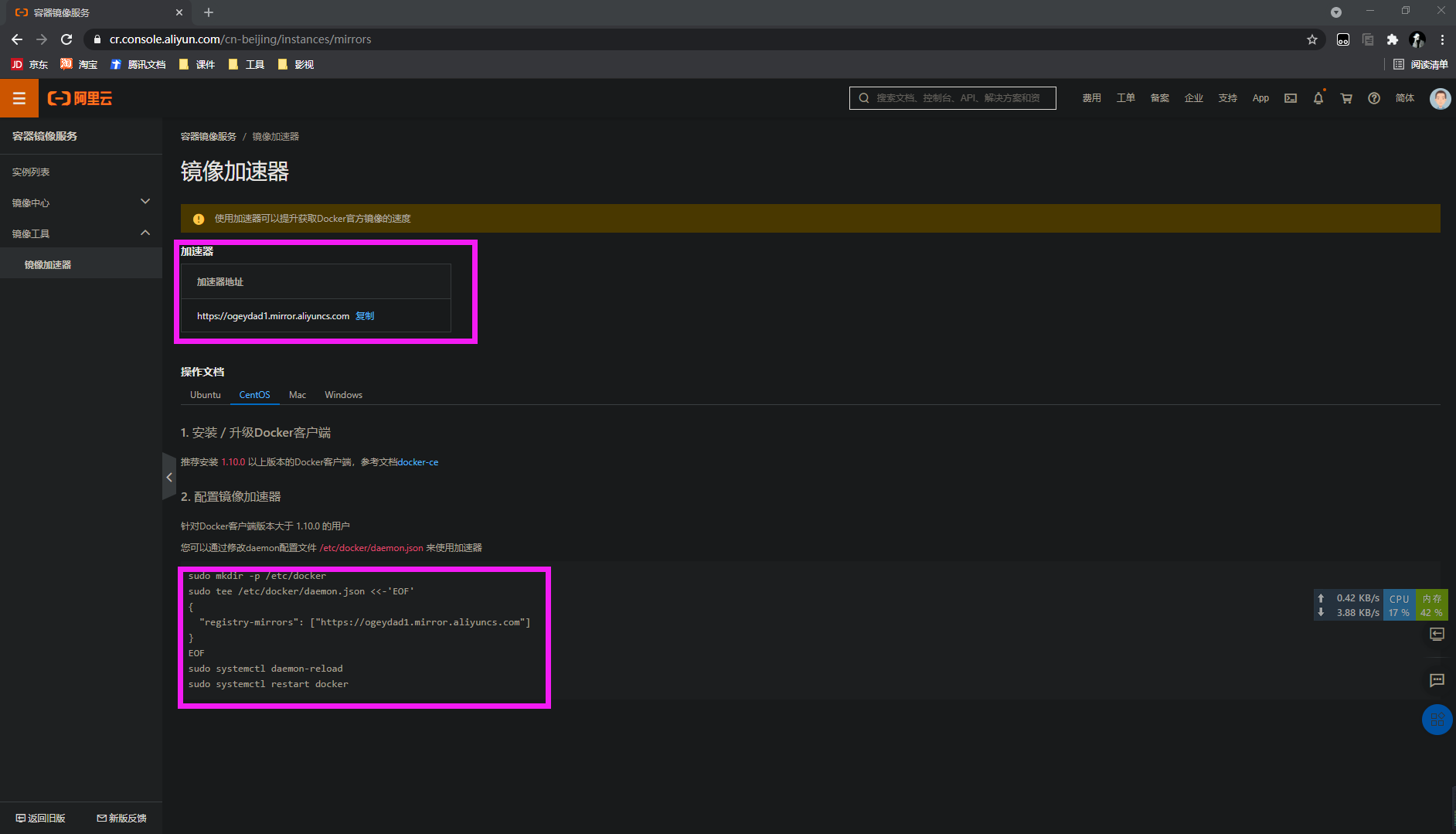The width and height of the screenshot is (1456, 834).
Task: Collapse the 镜像工具 sidebar section
Action: [81, 233]
